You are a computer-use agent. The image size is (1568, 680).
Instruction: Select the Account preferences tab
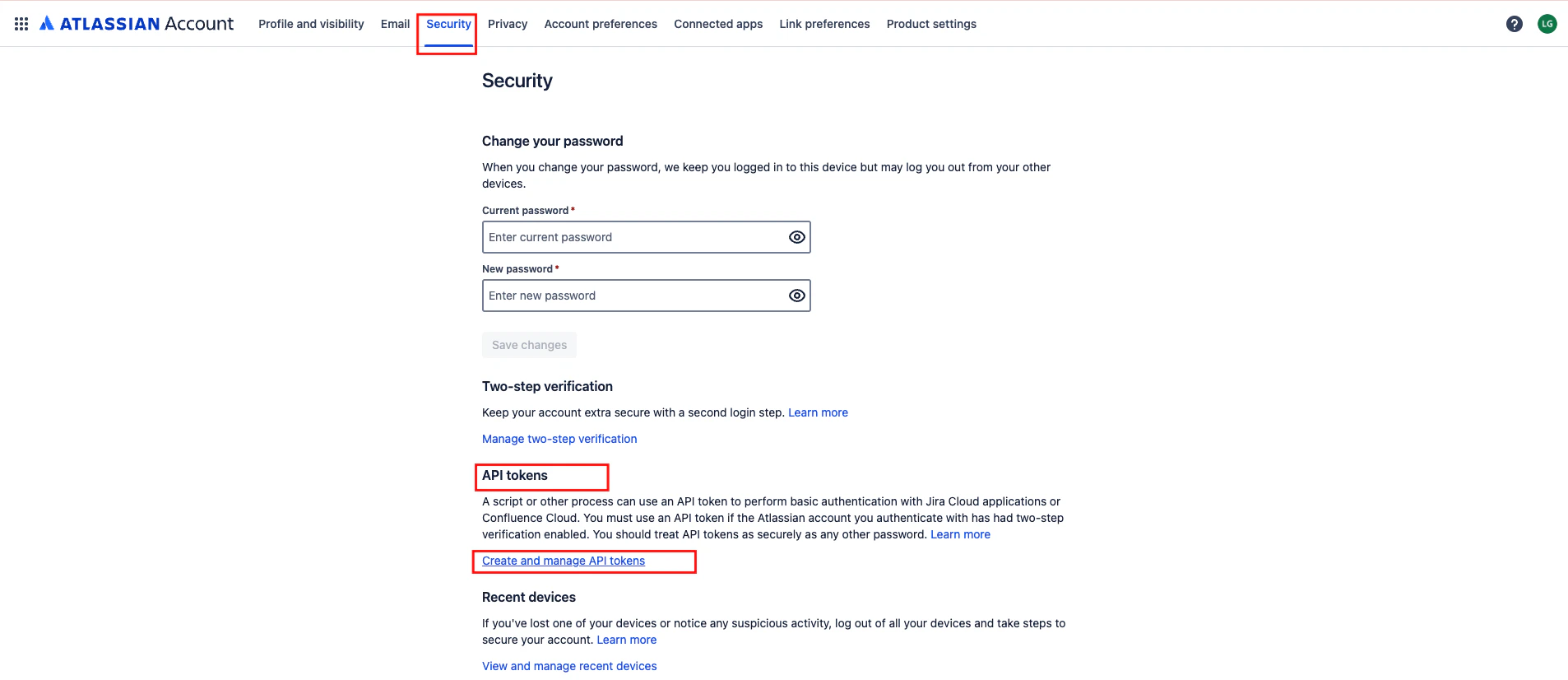(601, 24)
